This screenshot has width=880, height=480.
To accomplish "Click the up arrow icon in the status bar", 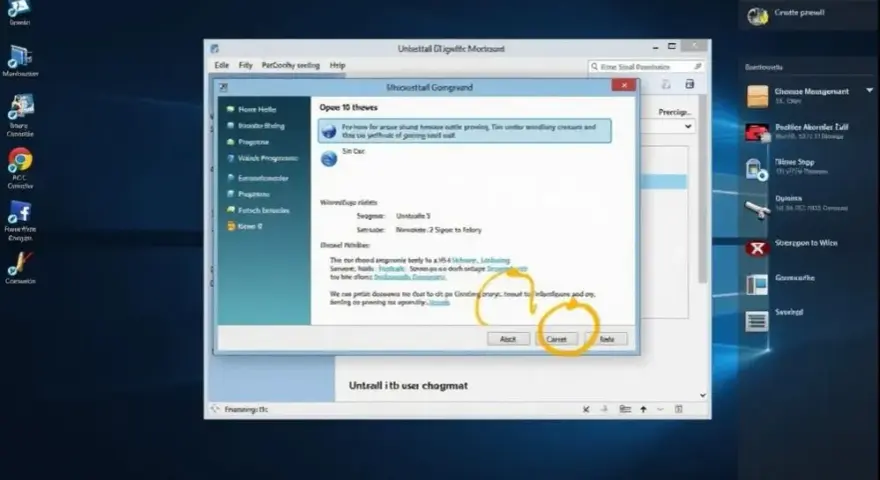I will coord(644,409).
